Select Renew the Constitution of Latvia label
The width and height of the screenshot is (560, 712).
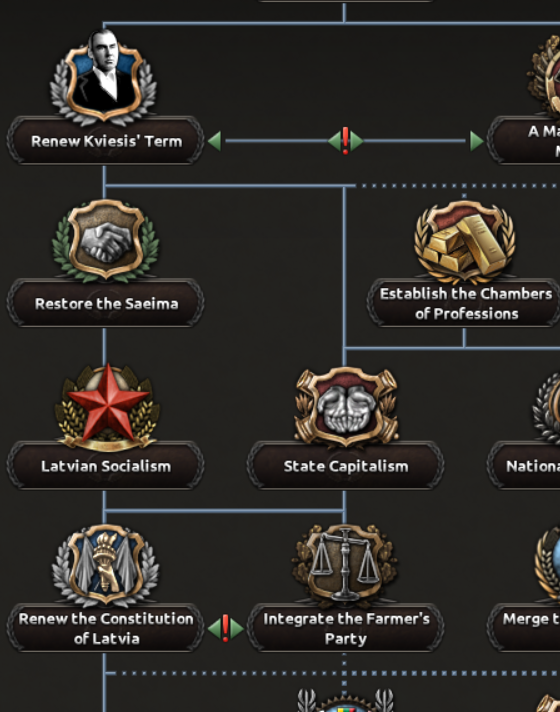coord(105,628)
